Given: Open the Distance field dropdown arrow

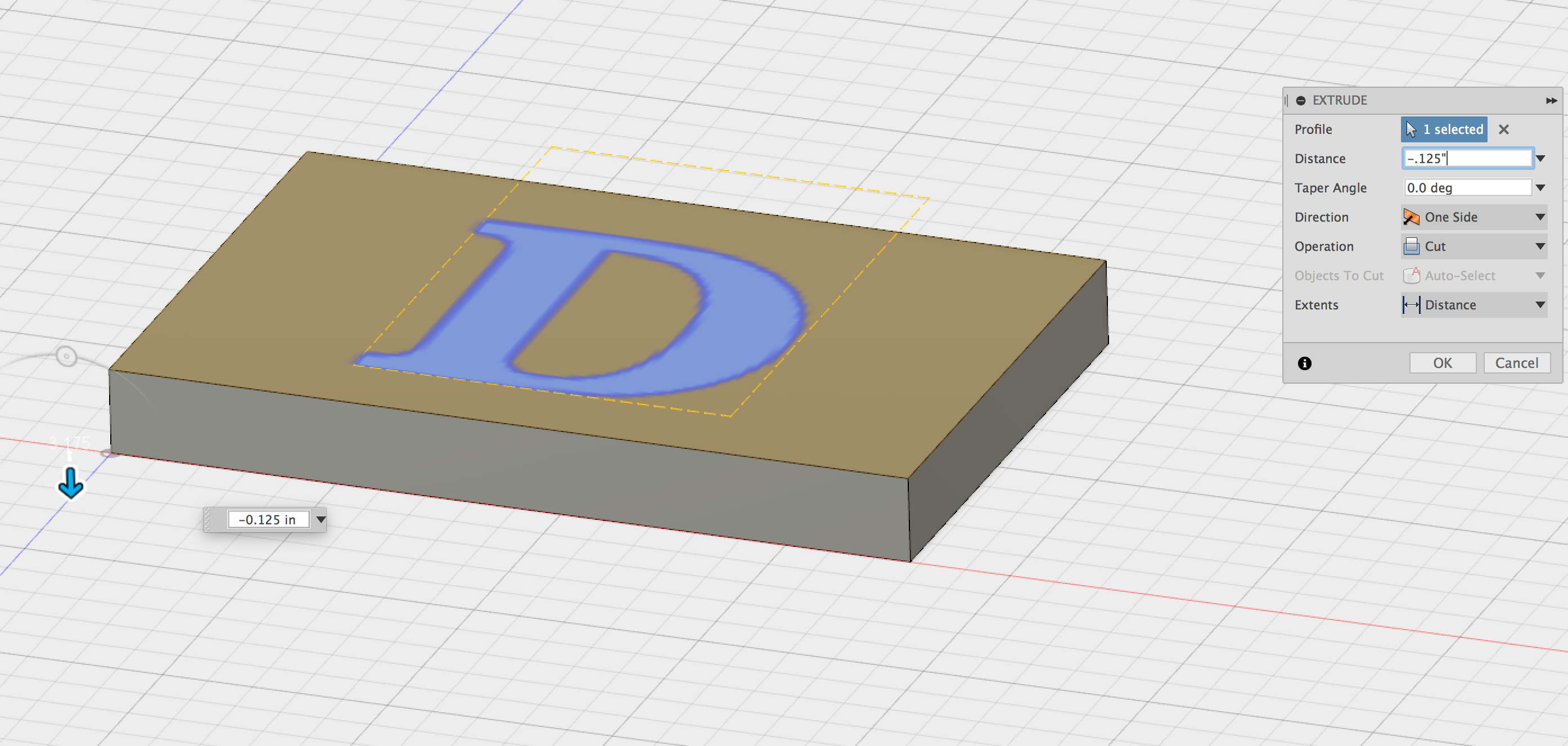Looking at the screenshot, I should pos(1540,158).
